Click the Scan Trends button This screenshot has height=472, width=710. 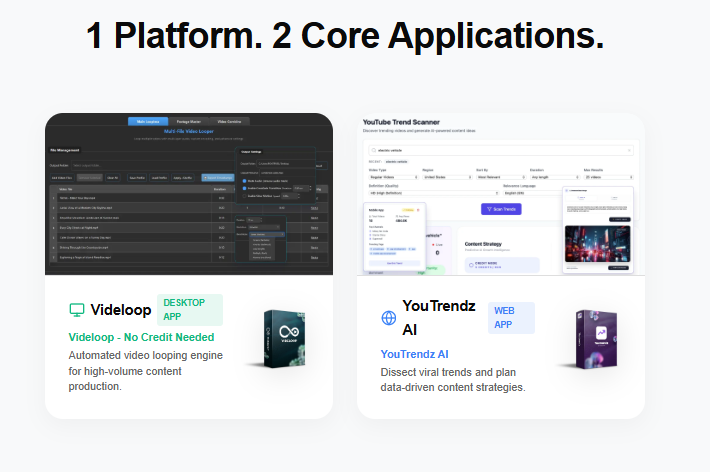pyautogui.click(x=501, y=209)
